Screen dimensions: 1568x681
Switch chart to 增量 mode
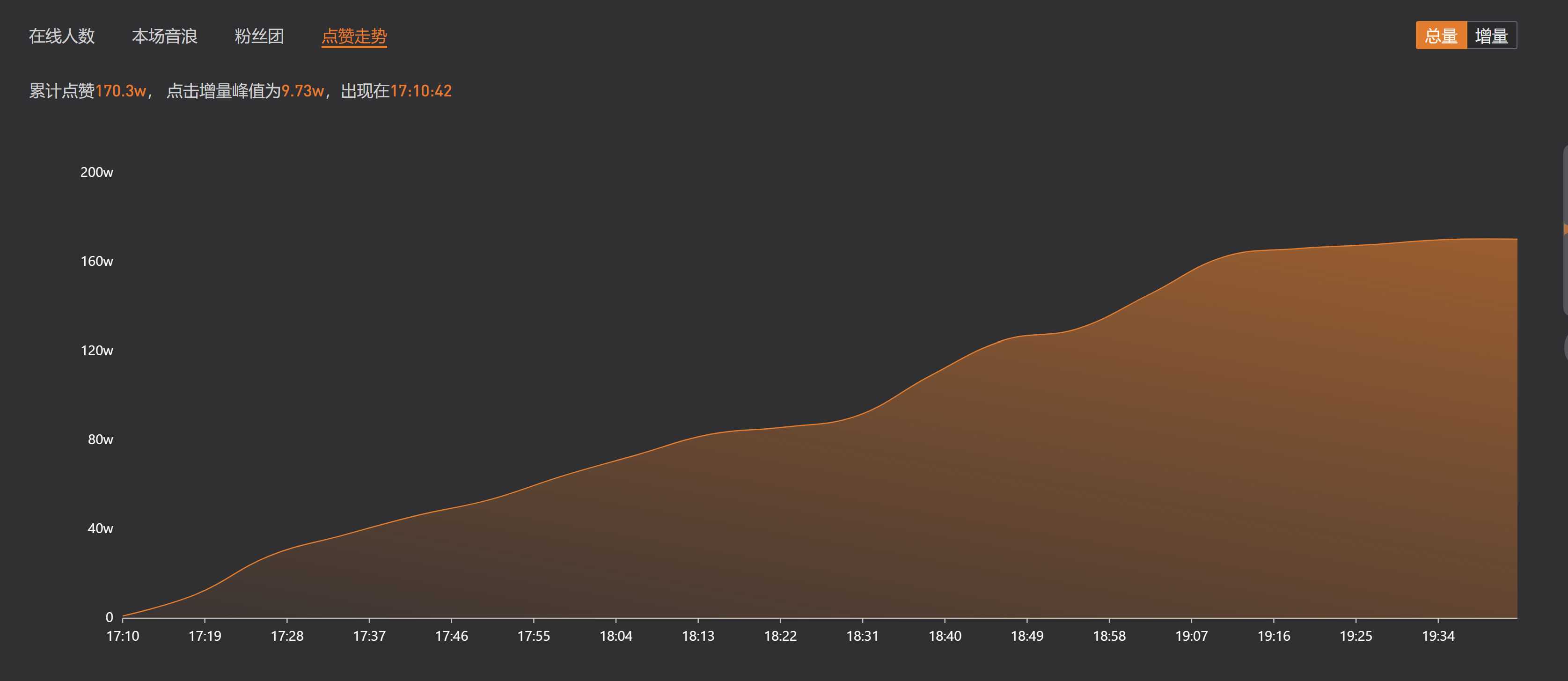pos(1491,35)
